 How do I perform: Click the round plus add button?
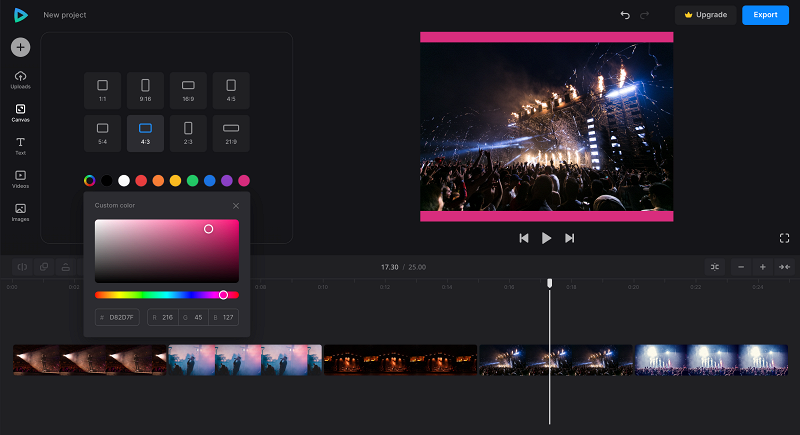click(x=20, y=47)
